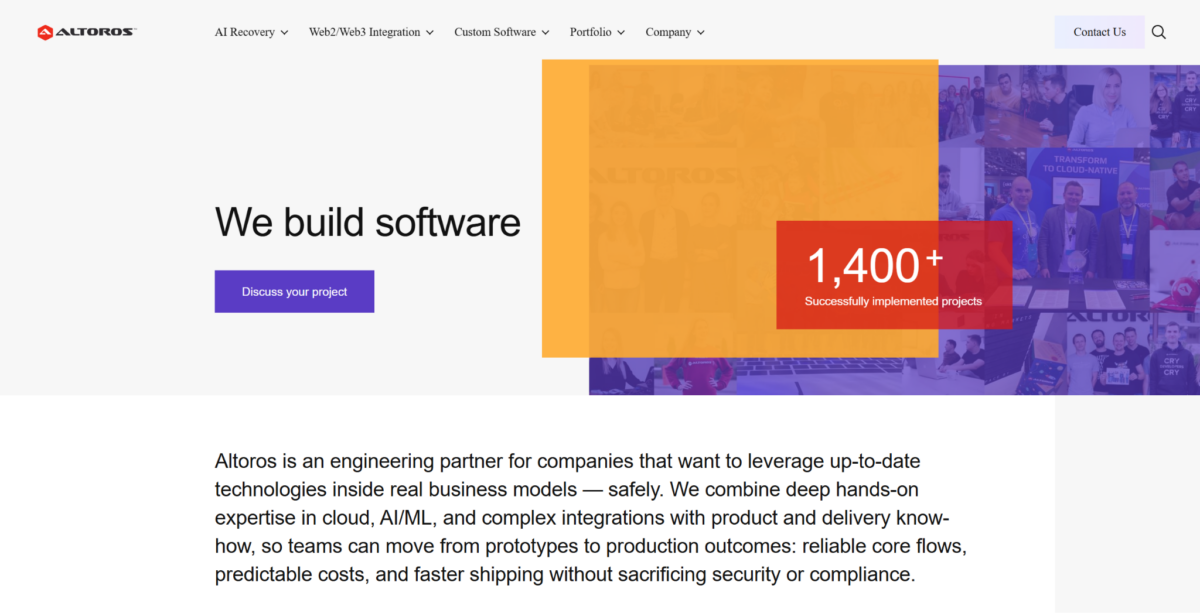Click the We build software heading
The width and height of the screenshot is (1200, 613).
[x=368, y=222]
